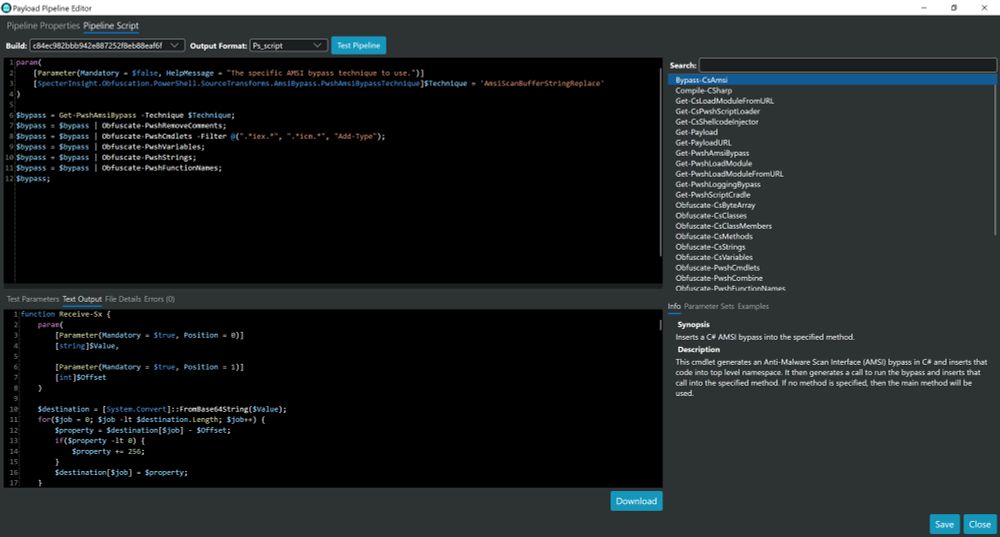Click the Payload Pipeline Editor app icon
The width and height of the screenshot is (1000, 537).
[6, 8]
